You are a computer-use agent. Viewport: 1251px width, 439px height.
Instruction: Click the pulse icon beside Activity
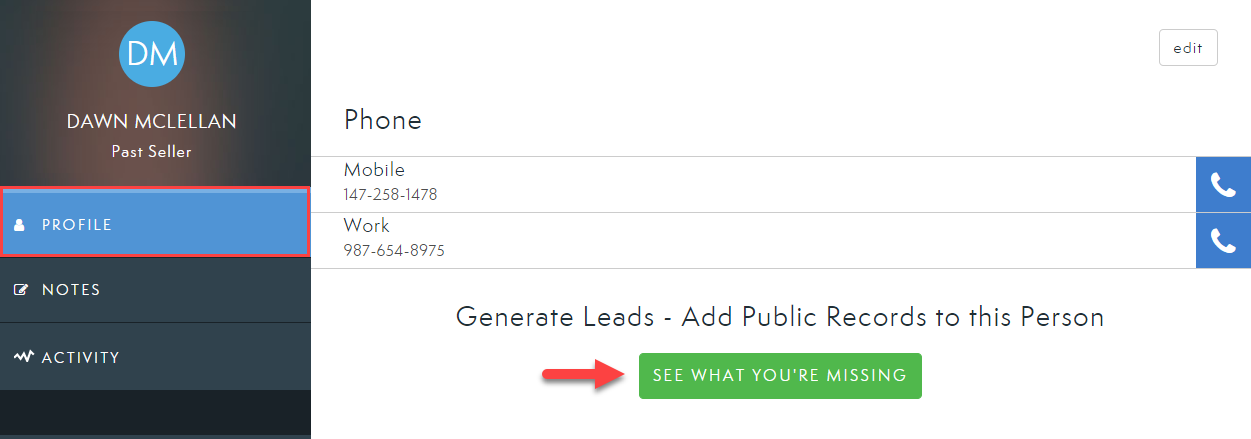point(24,357)
